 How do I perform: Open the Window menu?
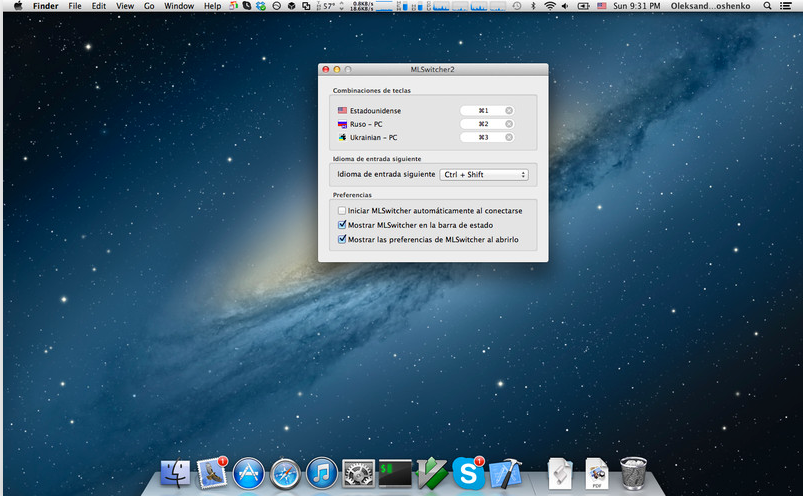click(179, 6)
